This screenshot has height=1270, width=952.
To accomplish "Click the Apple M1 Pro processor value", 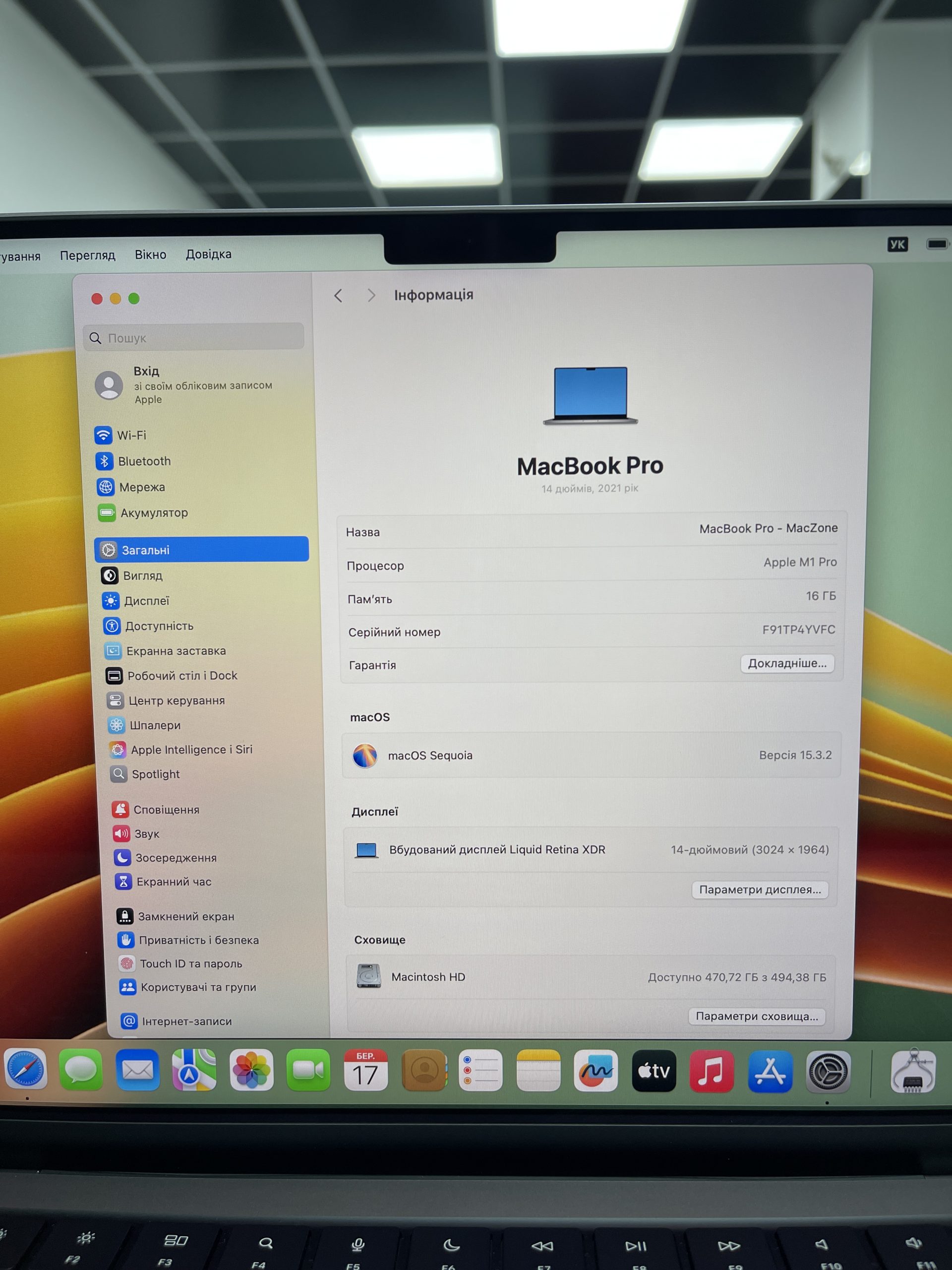I will pos(799,562).
